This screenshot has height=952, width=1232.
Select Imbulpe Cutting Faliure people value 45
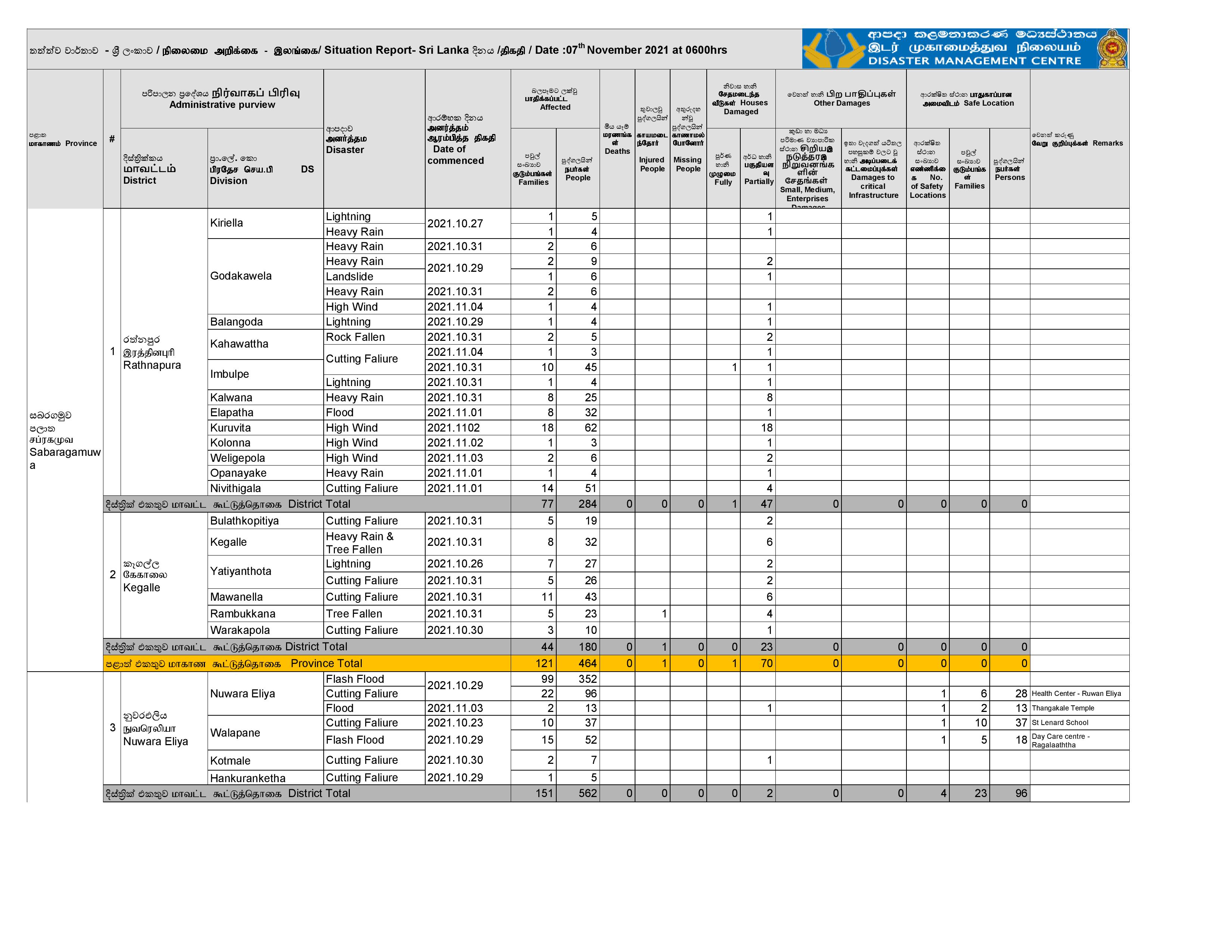[x=578, y=367]
